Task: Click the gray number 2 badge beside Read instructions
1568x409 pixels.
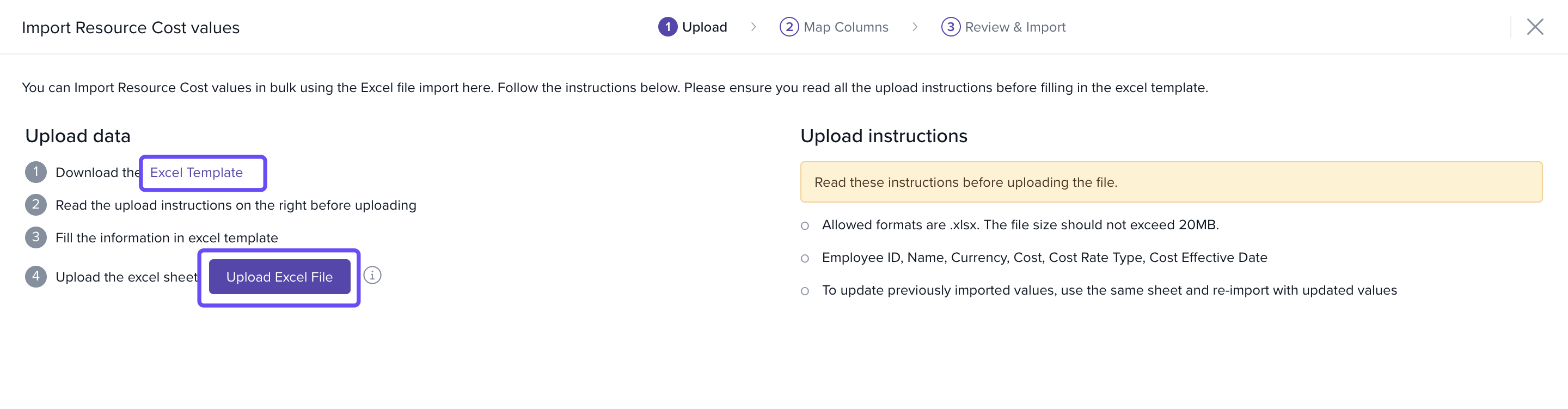Action: pyautogui.click(x=36, y=205)
